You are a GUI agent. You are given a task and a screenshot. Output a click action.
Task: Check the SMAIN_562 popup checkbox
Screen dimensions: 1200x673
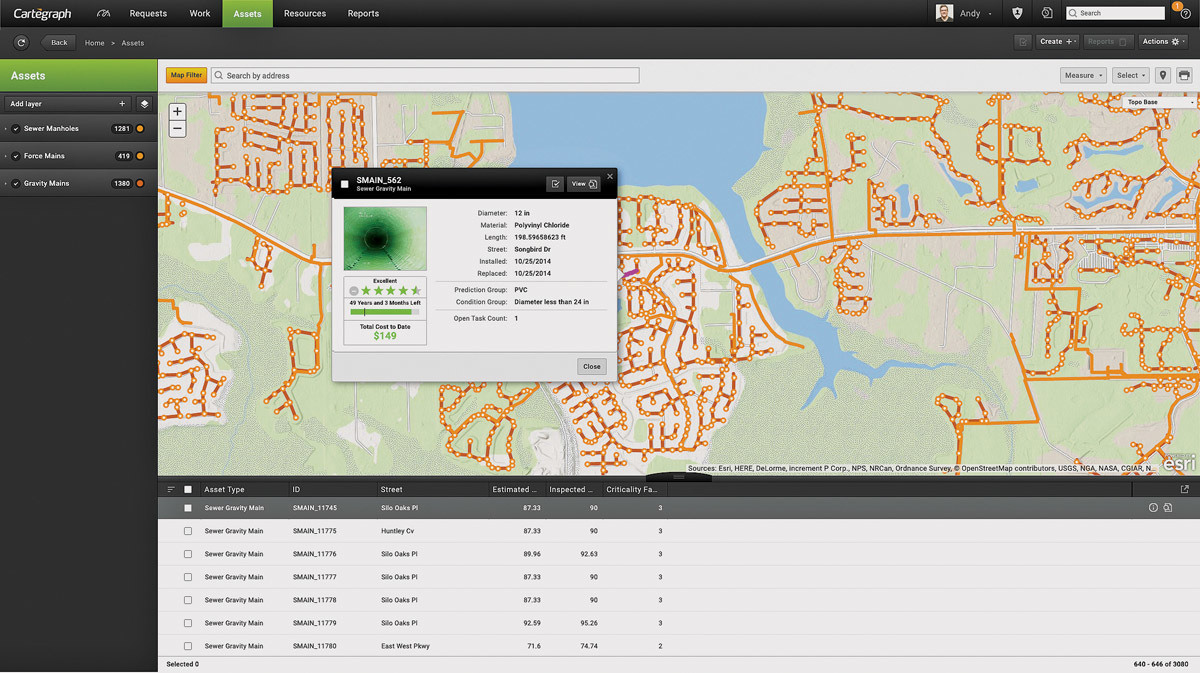point(345,184)
